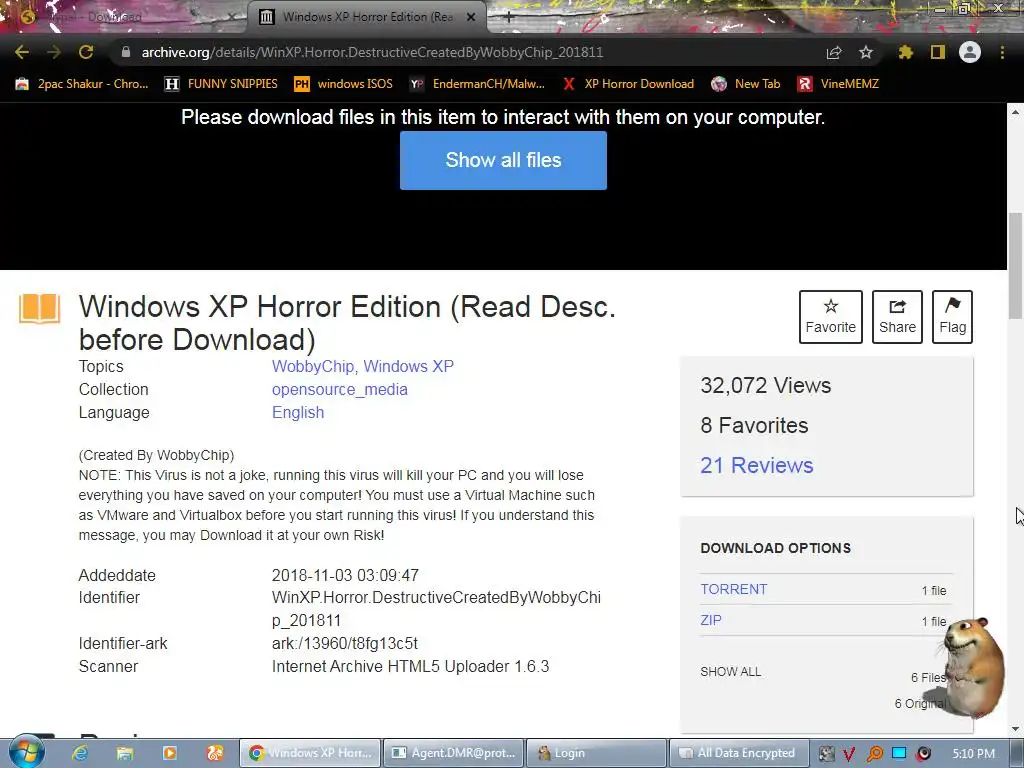
Task: Click the Show all files button
Action: coord(503,160)
